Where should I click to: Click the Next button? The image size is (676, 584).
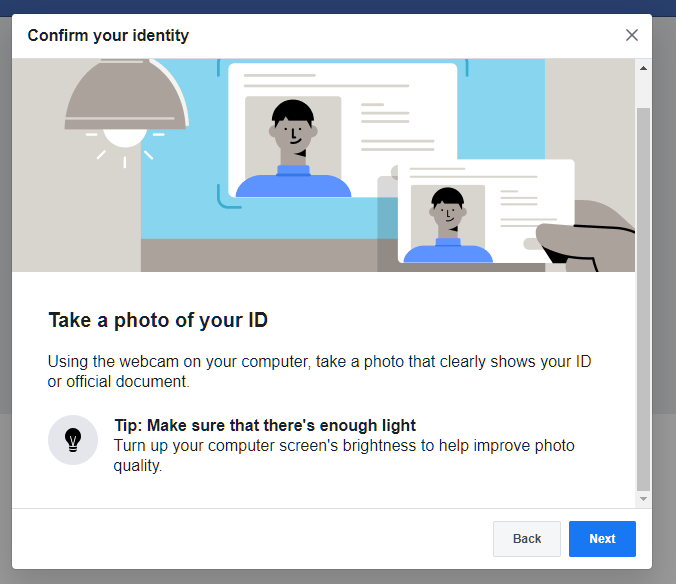pos(602,539)
